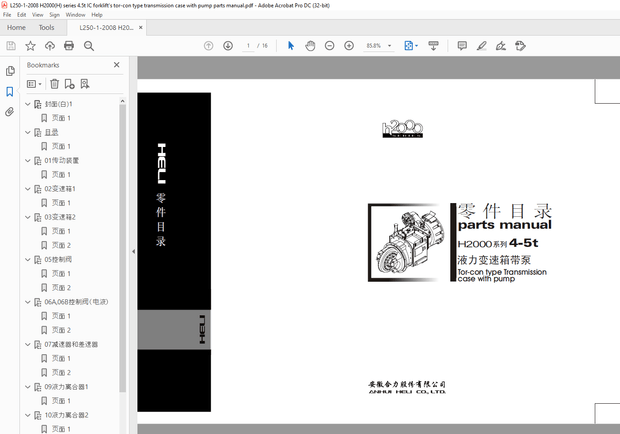Add a comment with speech bubble icon

tap(462, 46)
